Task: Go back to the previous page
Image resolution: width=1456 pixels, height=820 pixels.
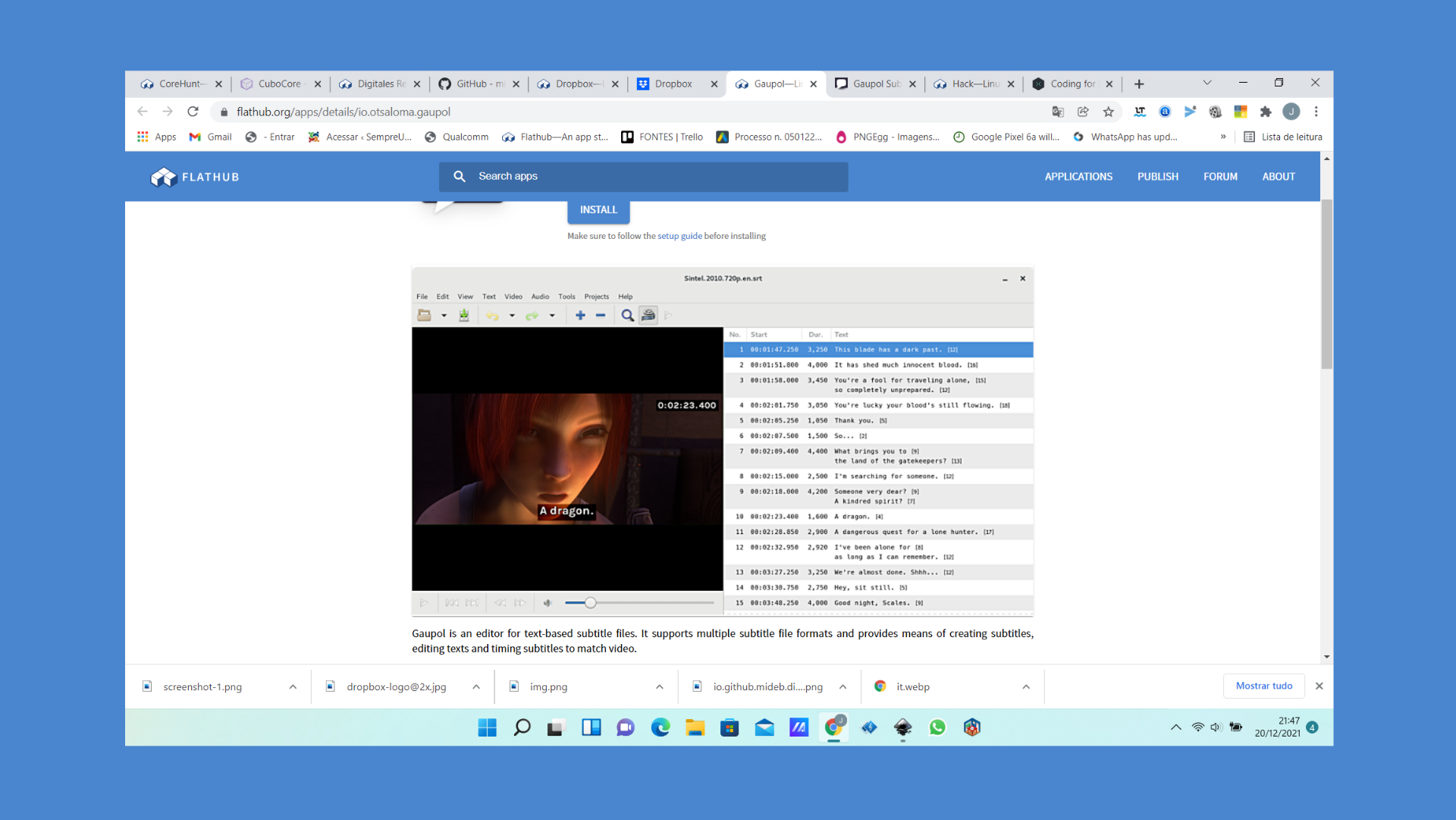Action: point(143,112)
